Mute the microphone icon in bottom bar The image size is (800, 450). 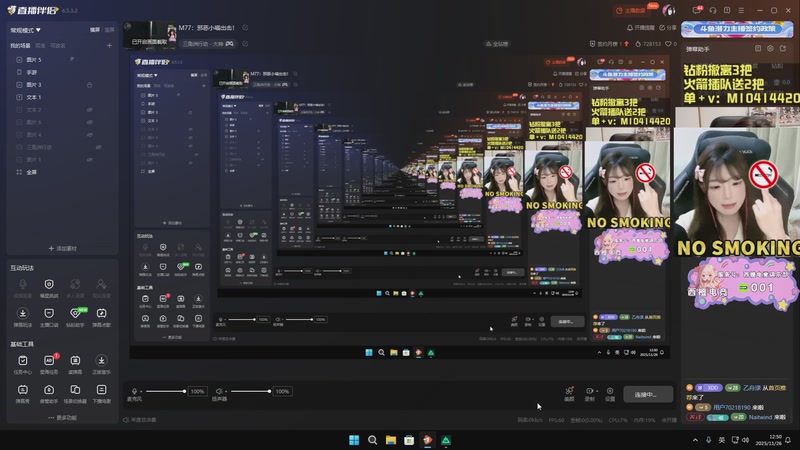coord(134,391)
